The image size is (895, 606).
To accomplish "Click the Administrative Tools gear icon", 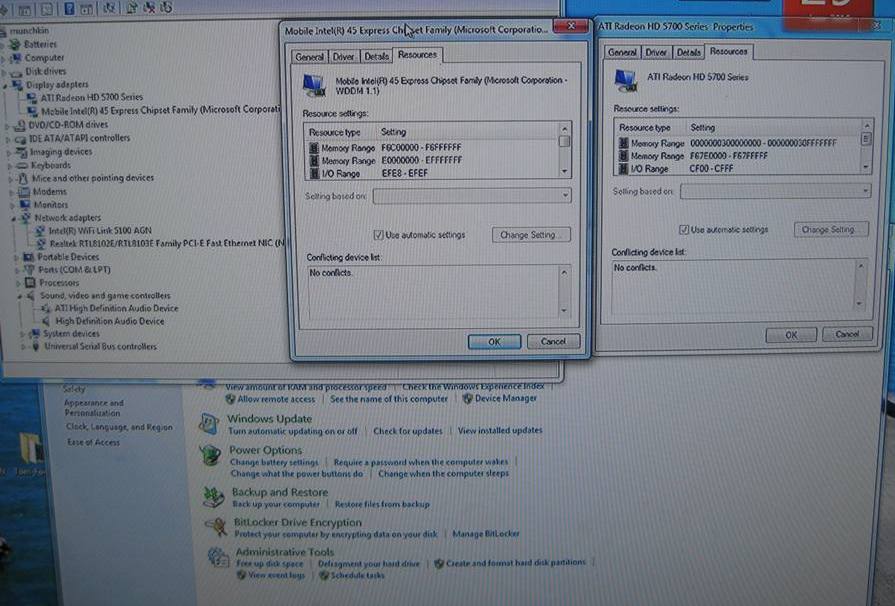I will click(x=218, y=557).
